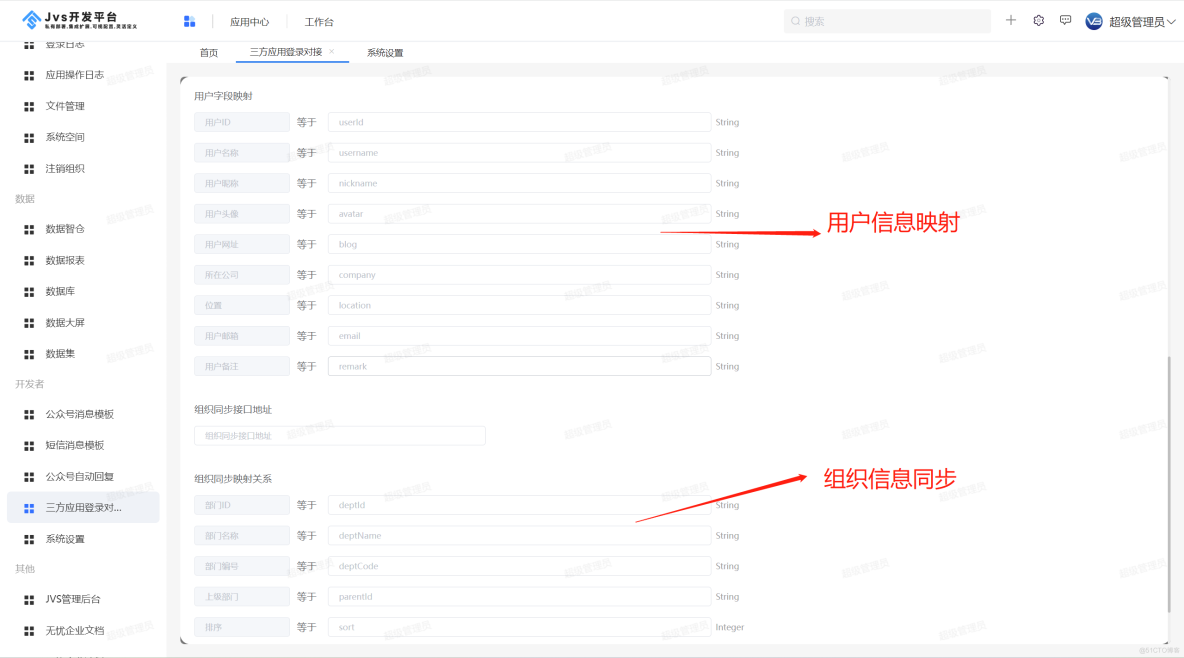Click the search box in header

click(887, 21)
